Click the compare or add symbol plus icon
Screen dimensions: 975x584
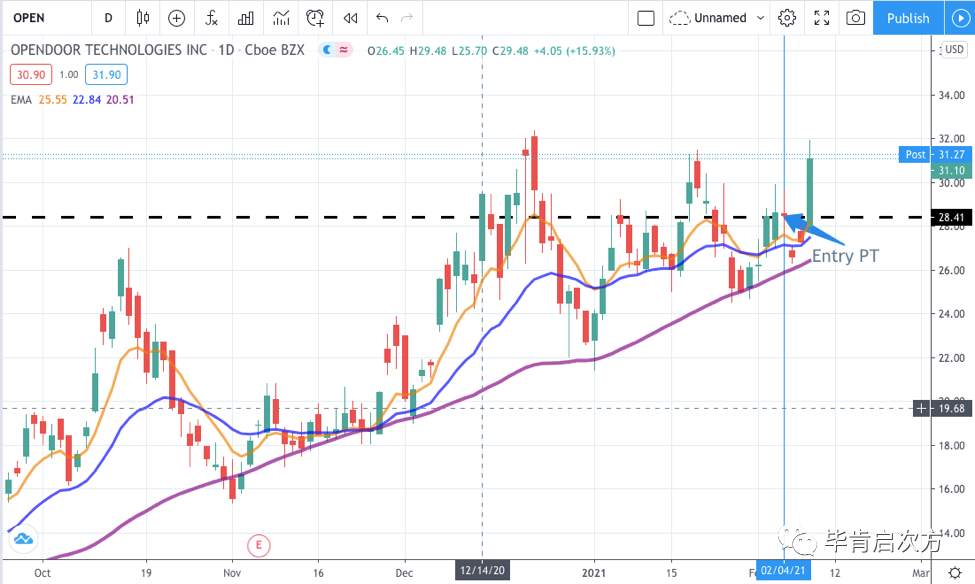177,18
